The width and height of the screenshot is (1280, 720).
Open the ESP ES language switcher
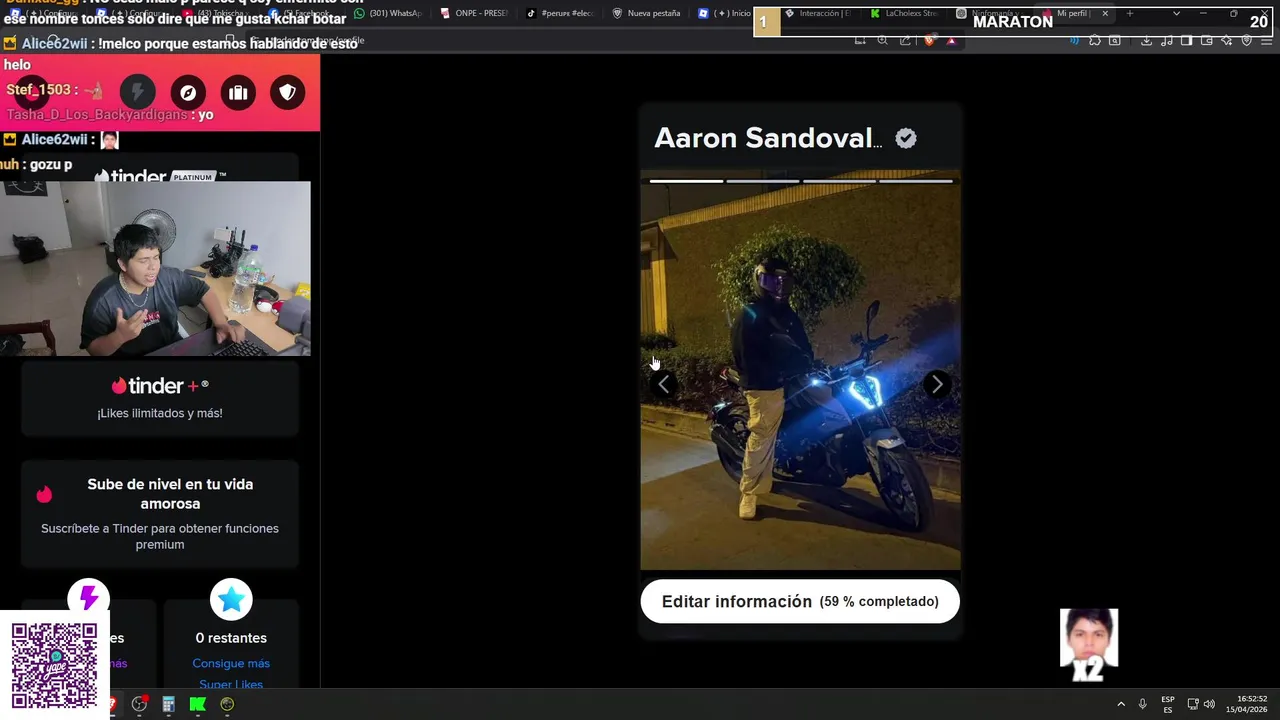point(1168,704)
